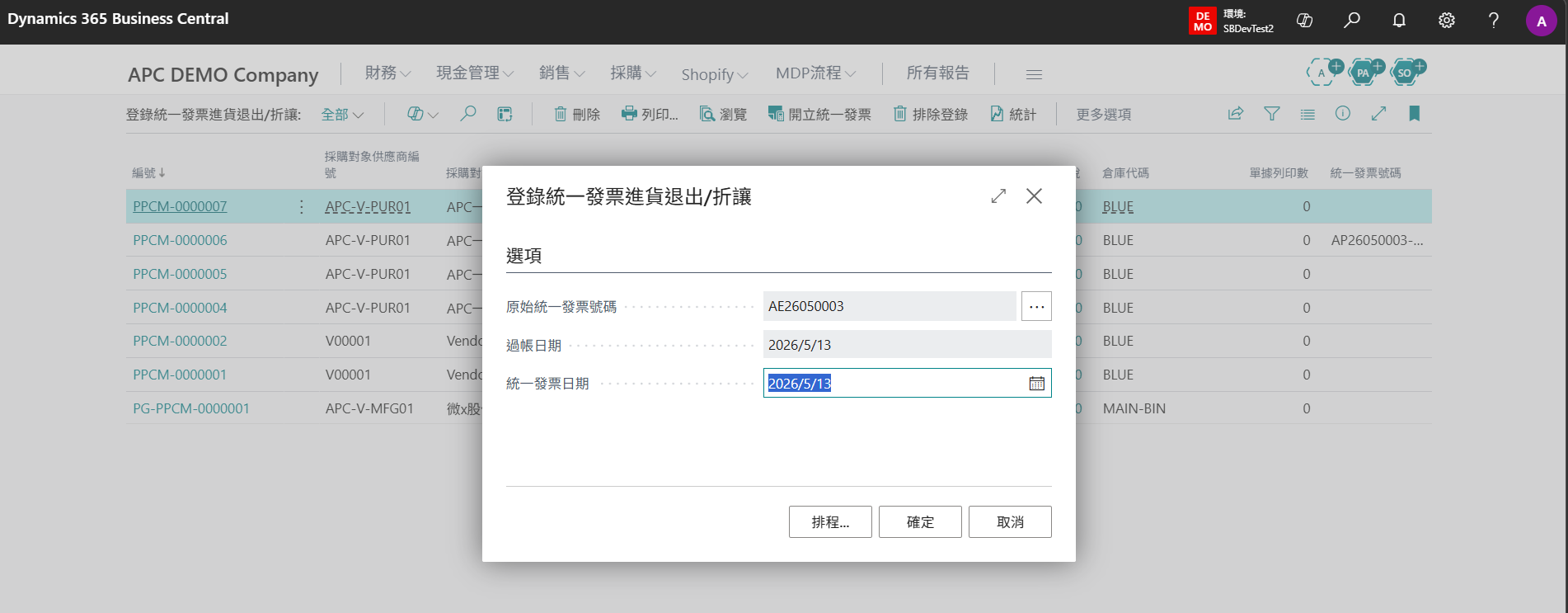Click 開立統一發票 action
This screenshot has height=613, width=1568.
[x=819, y=114]
